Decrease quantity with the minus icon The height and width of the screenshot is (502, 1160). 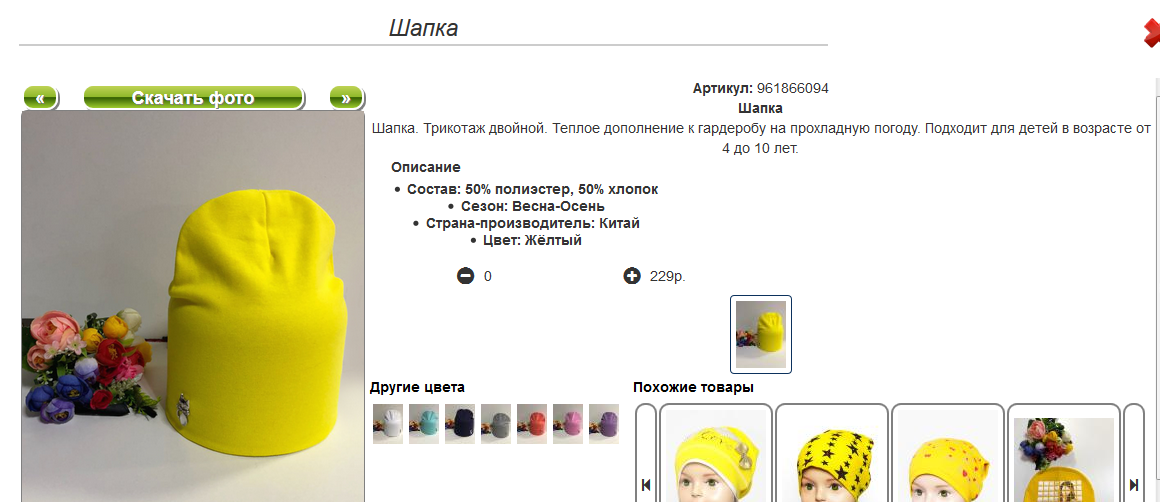point(465,277)
